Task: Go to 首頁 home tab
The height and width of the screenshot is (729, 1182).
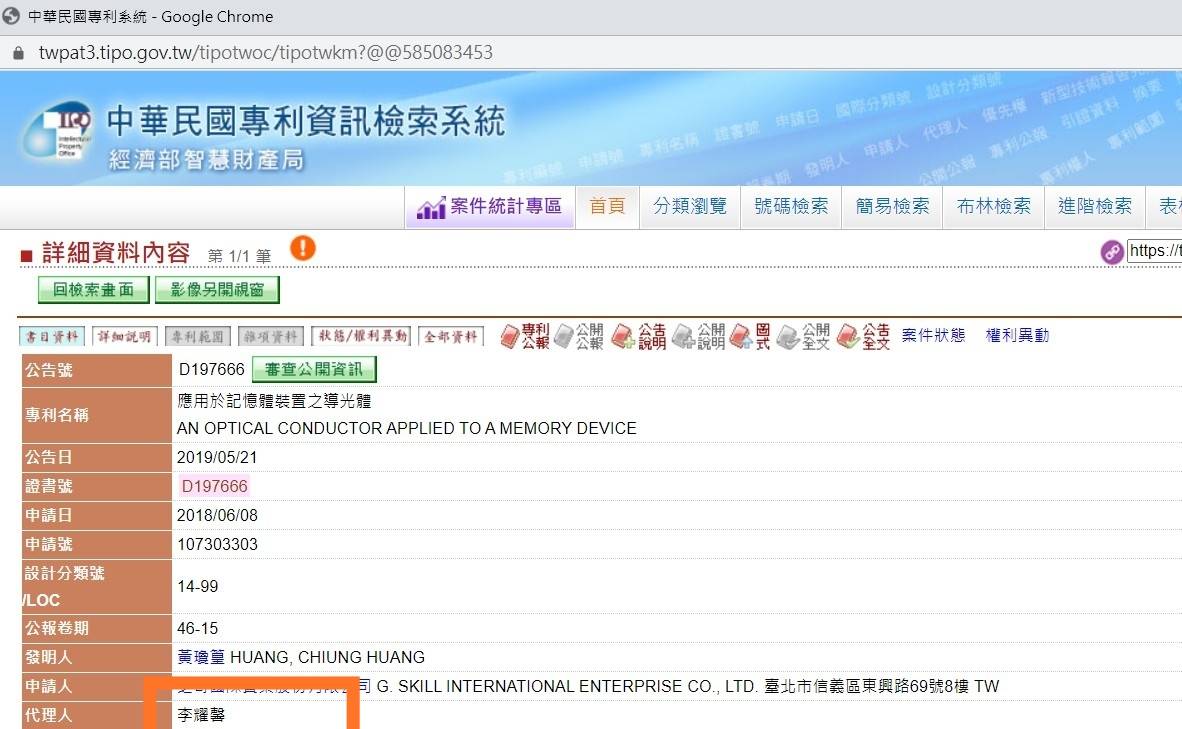Action: tap(608, 207)
